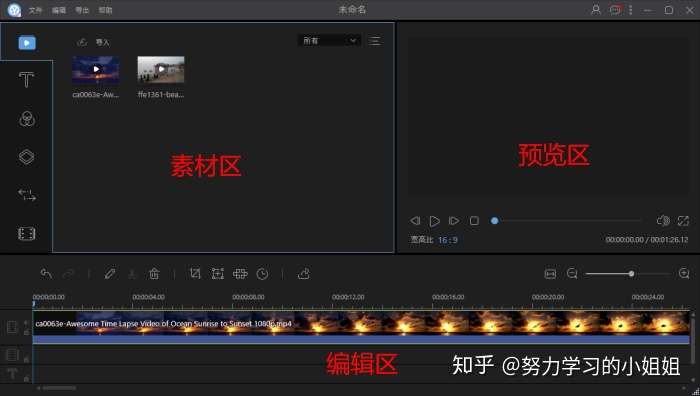Click ruler mark 00:00:12.00
The width and height of the screenshot is (700, 396).
[x=348, y=297]
